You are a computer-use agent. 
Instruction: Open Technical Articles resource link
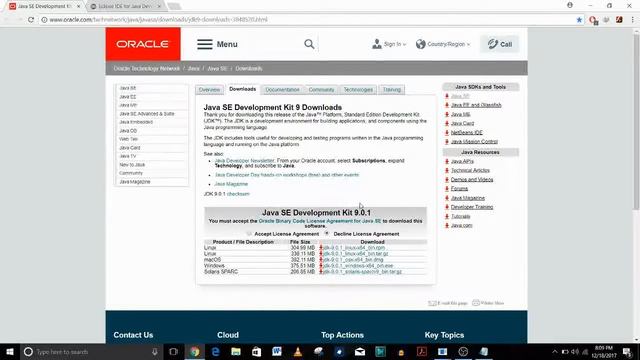coord(470,171)
